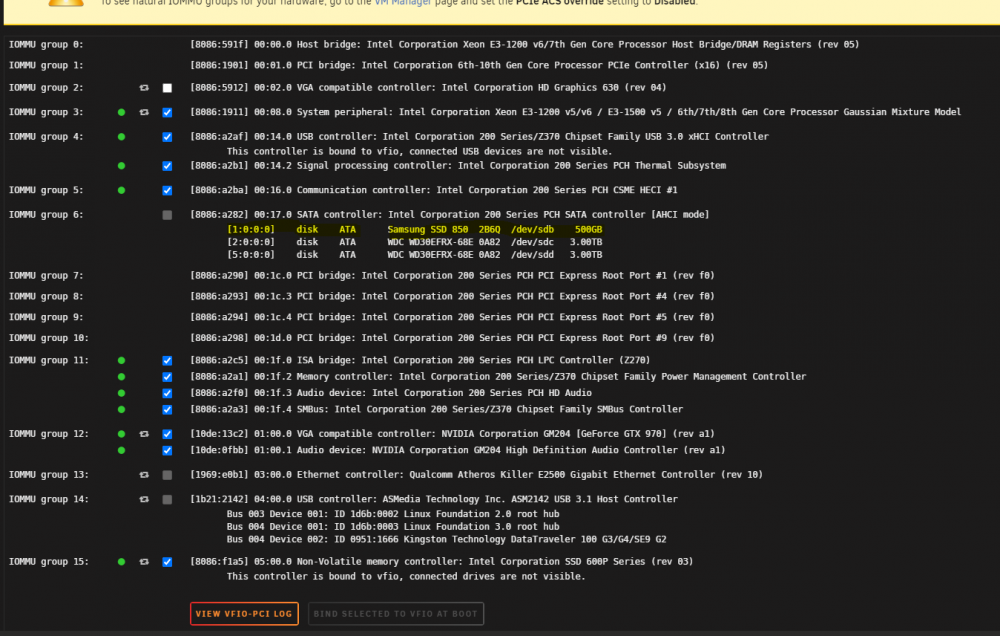Click reset icon beside Killer E2500 Ethernet
This screenshot has height=636, width=1000.
click(144, 475)
